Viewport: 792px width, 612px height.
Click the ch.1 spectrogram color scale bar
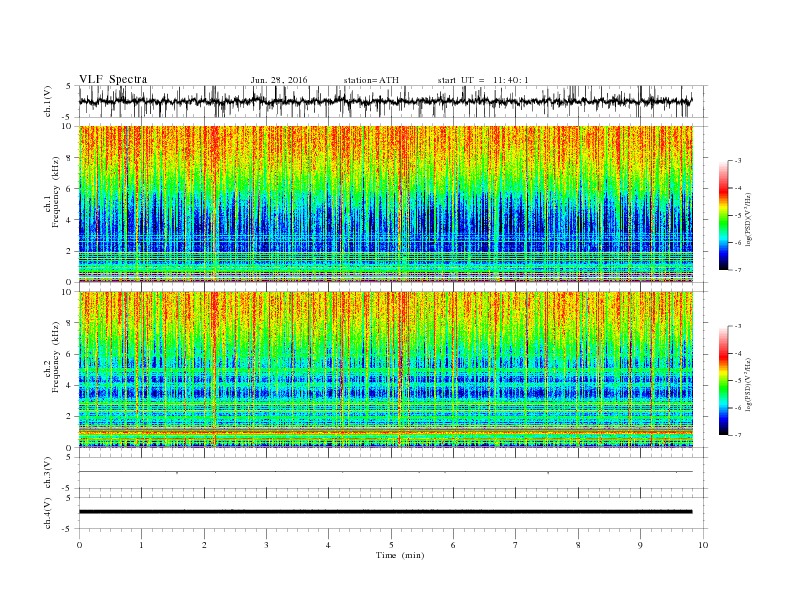[x=723, y=215]
